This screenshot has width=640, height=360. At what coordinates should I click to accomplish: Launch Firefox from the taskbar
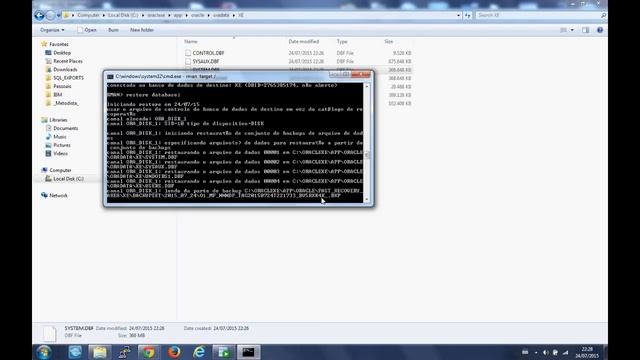tap(174, 352)
